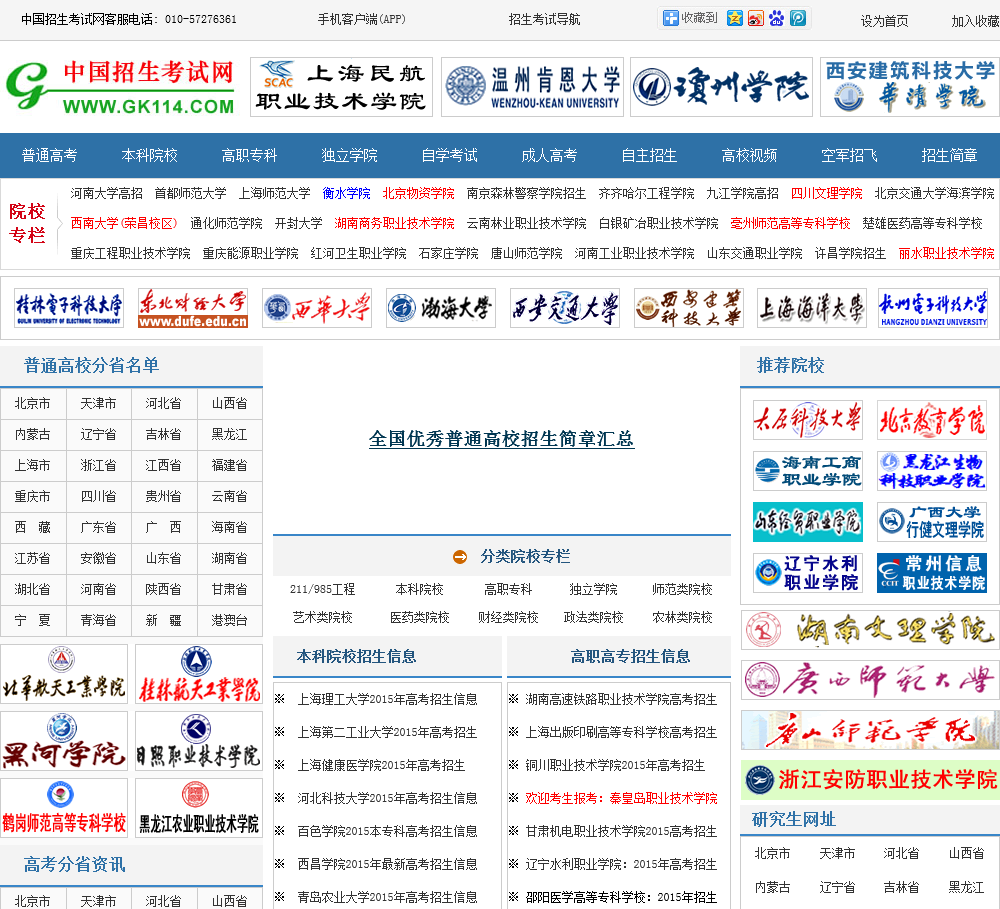1000x909 pixels.
Task: Click the 西华大学 logo
Action: (x=317, y=308)
